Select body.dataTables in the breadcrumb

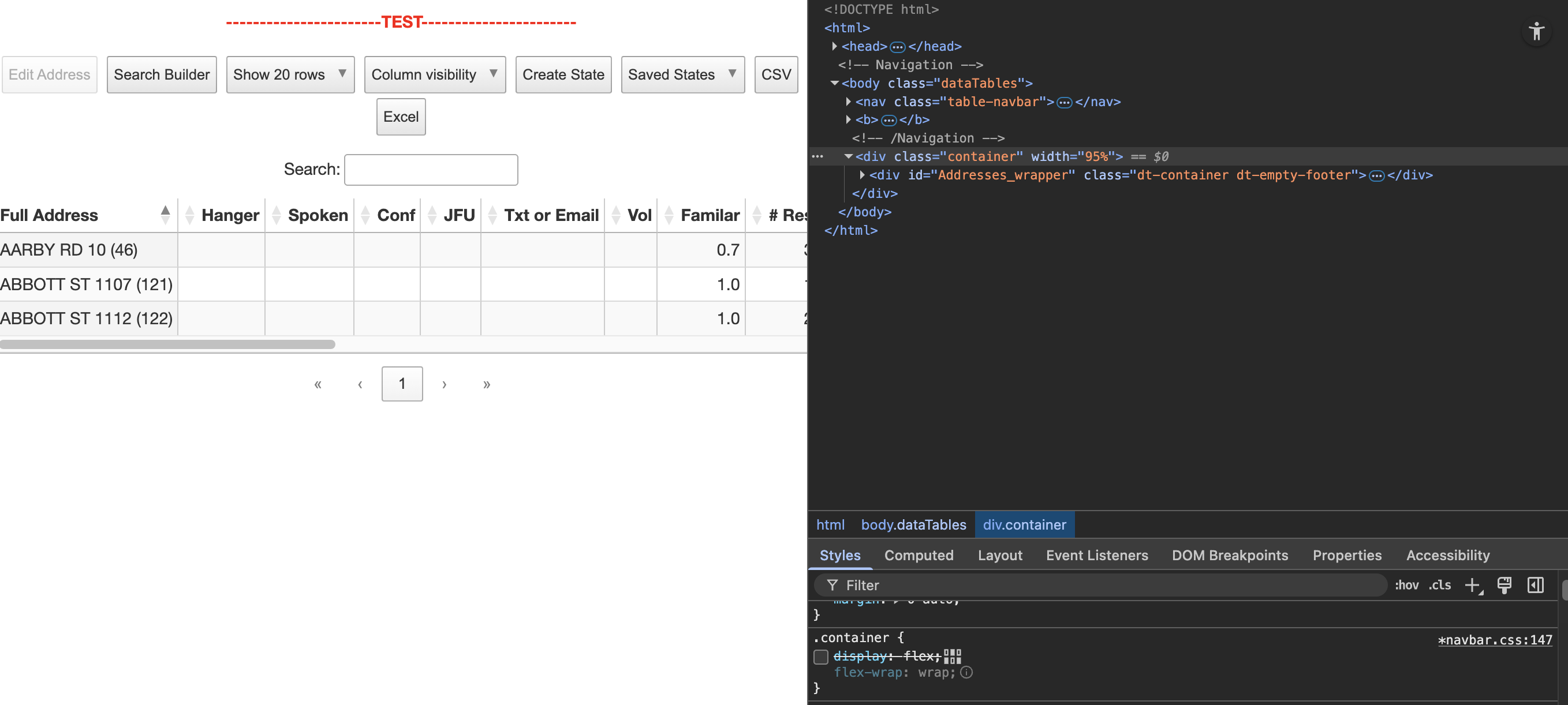click(913, 525)
